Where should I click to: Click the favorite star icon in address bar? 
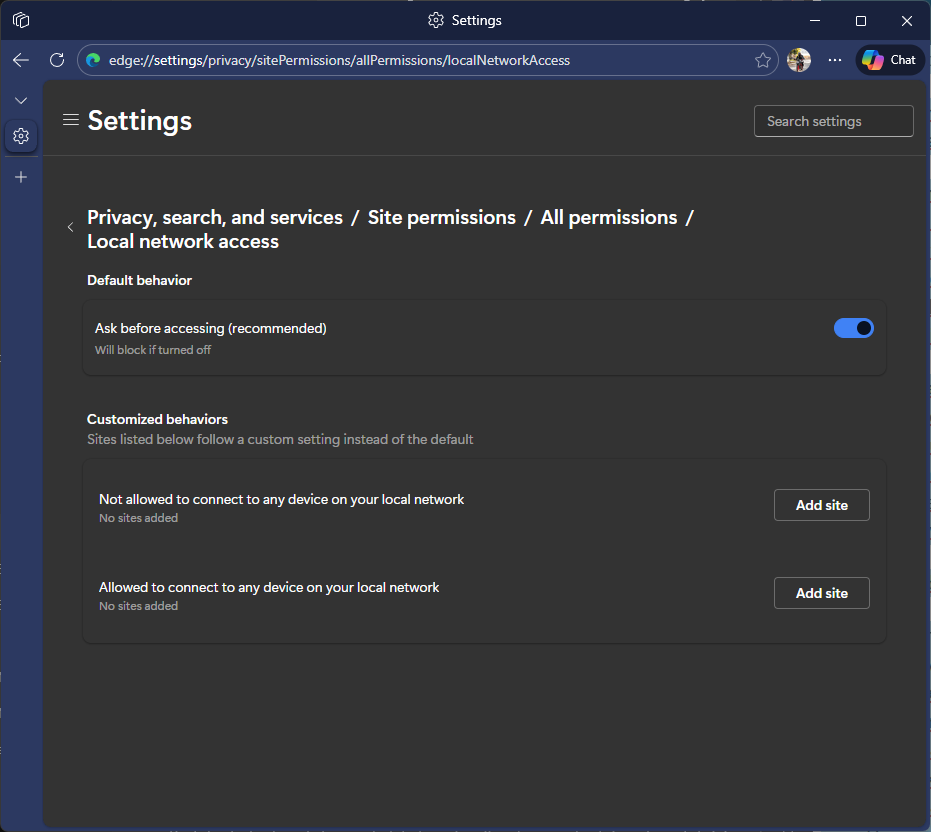763,60
